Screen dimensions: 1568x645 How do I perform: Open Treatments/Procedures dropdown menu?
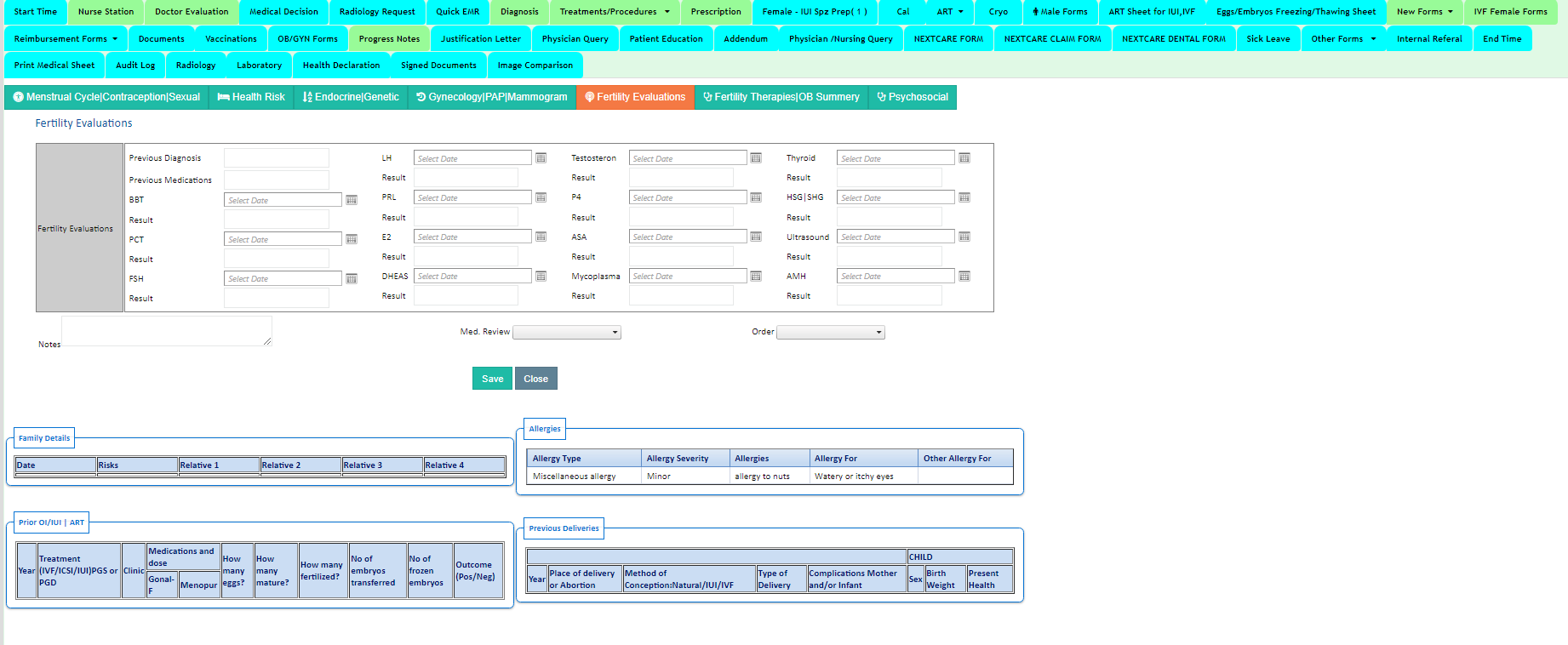615,12
